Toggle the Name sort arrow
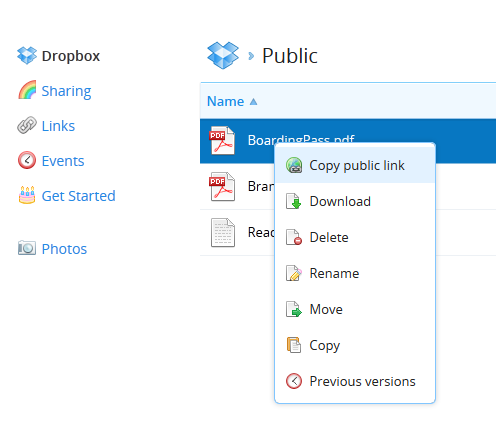This screenshot has height=421, width=496. pyautogui.click(x=253, y=102)
